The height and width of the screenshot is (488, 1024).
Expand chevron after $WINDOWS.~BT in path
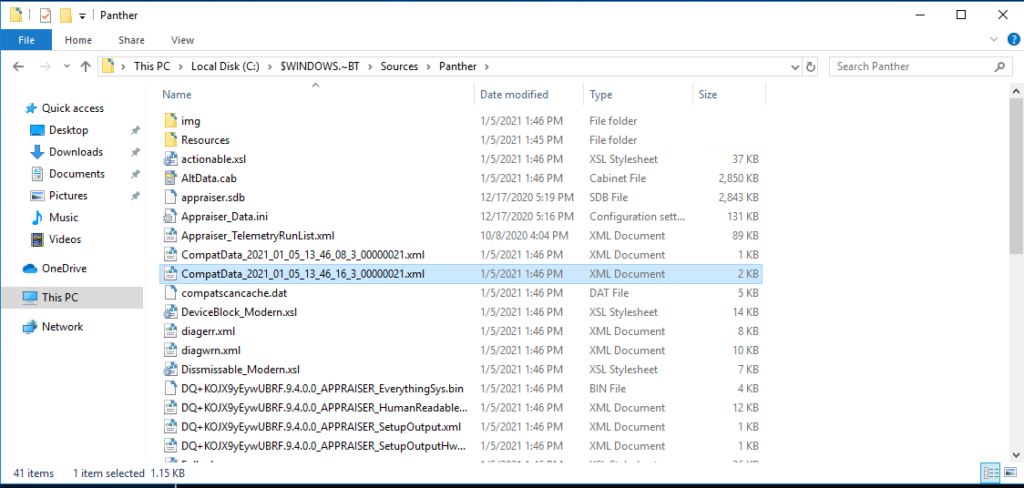pyautogui.click(x=370, y=67)
